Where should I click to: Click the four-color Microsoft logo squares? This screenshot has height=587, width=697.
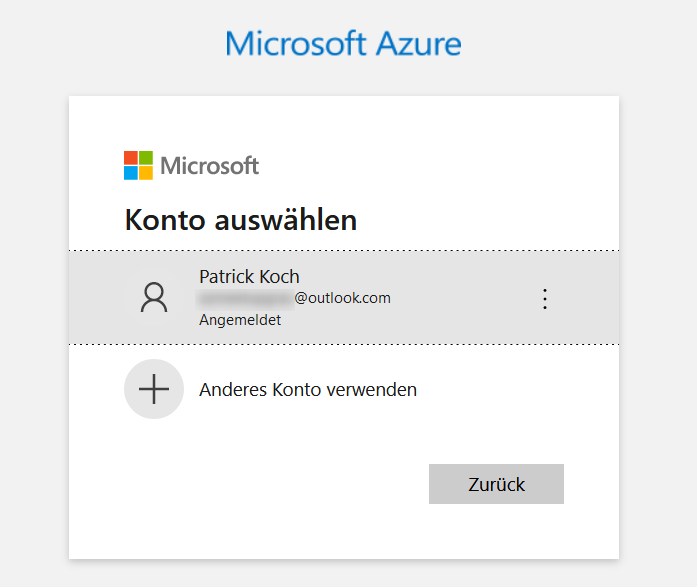pos(138,165)
